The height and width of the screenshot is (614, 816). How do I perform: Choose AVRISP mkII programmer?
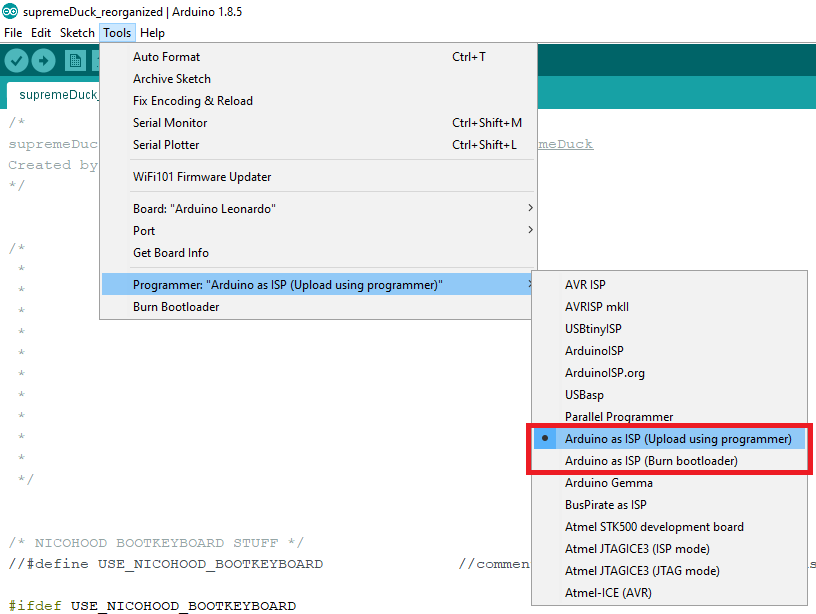pyautogui.click(x=669, y=306)
